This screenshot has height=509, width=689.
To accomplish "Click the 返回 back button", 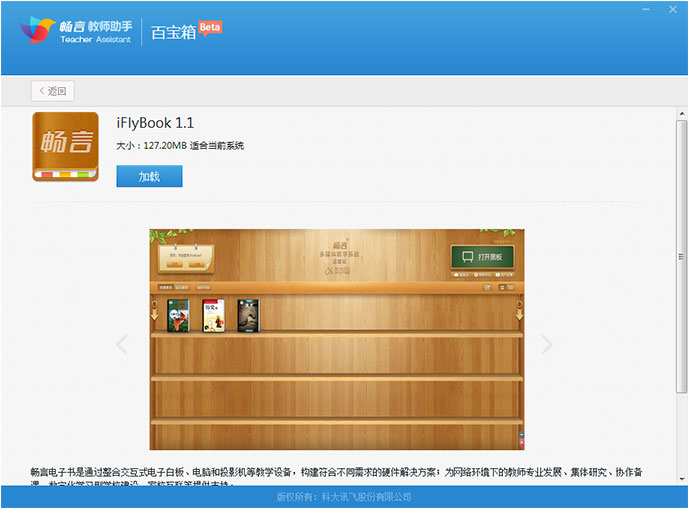I will (x=53, y=91).
